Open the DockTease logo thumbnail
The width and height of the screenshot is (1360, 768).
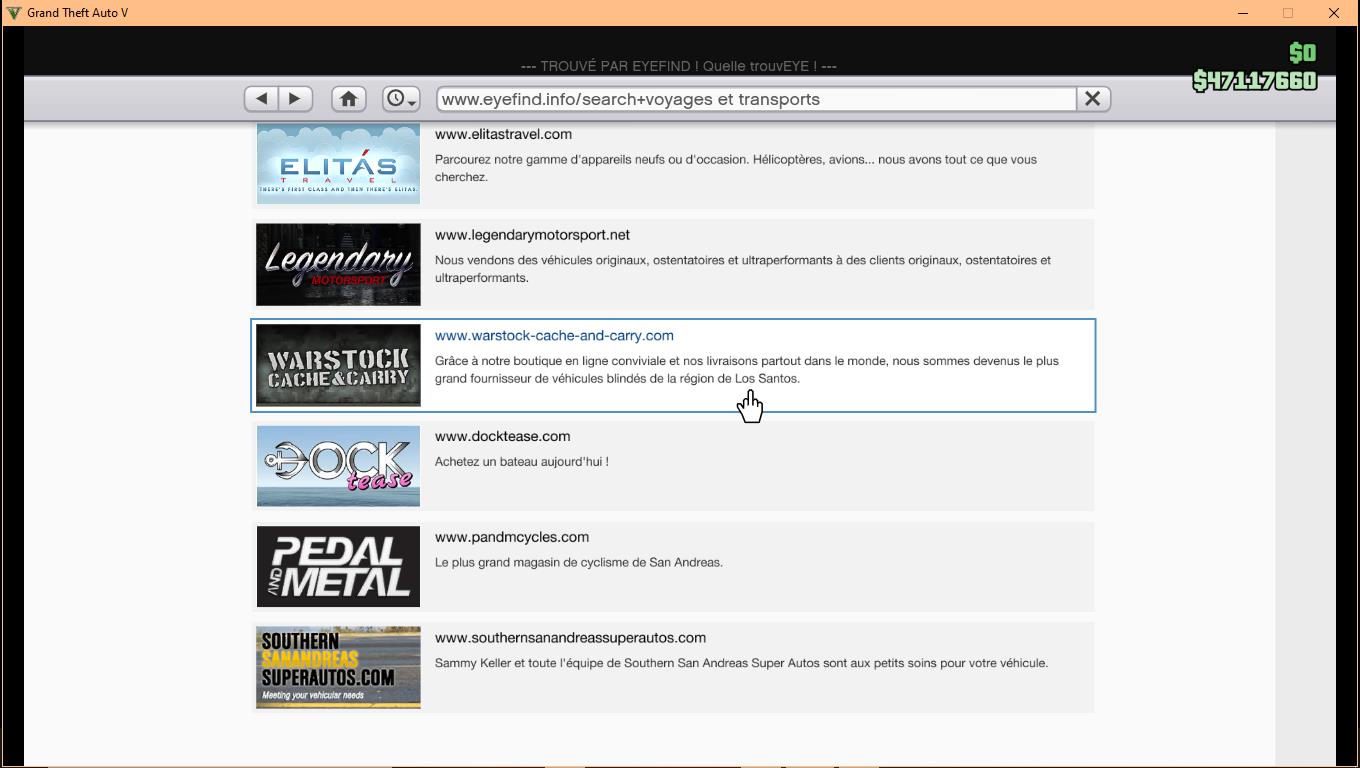pyautogui.click(x=338, y=466)
